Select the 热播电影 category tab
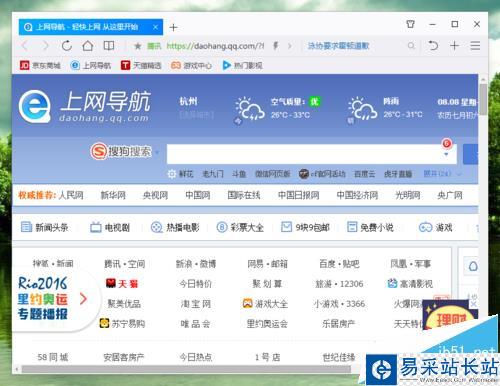Image resolution: width=500 pixels, height=386 pixels. [x=175, y=227]
